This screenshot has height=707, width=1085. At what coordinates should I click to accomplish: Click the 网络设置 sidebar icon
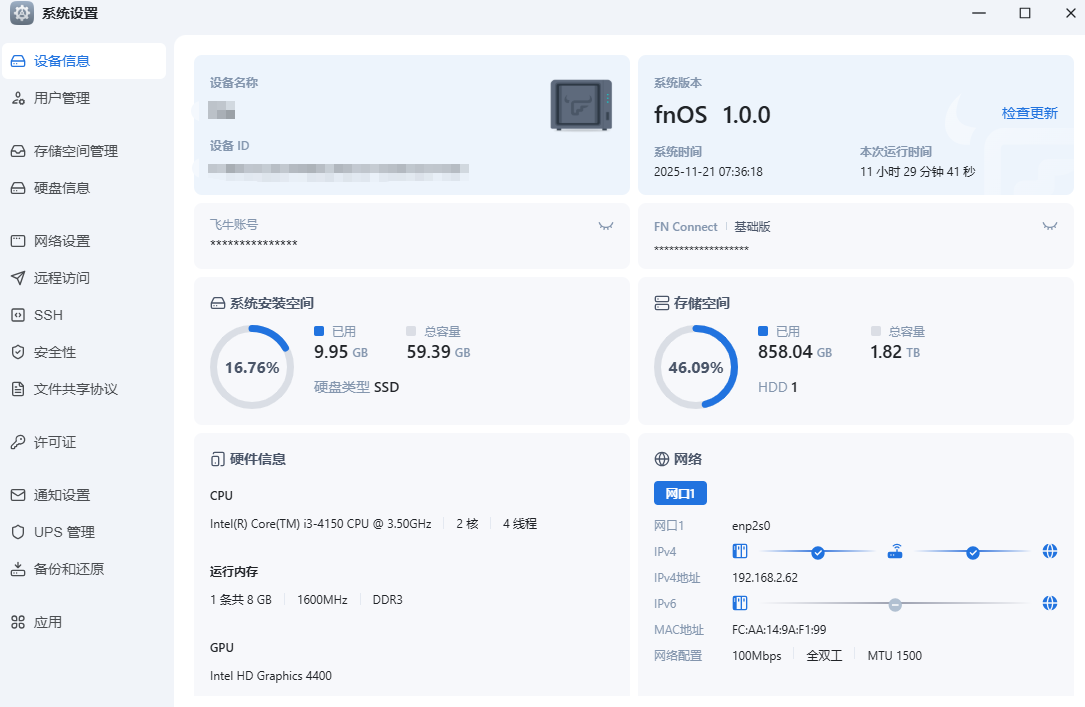tap(17, 241)
